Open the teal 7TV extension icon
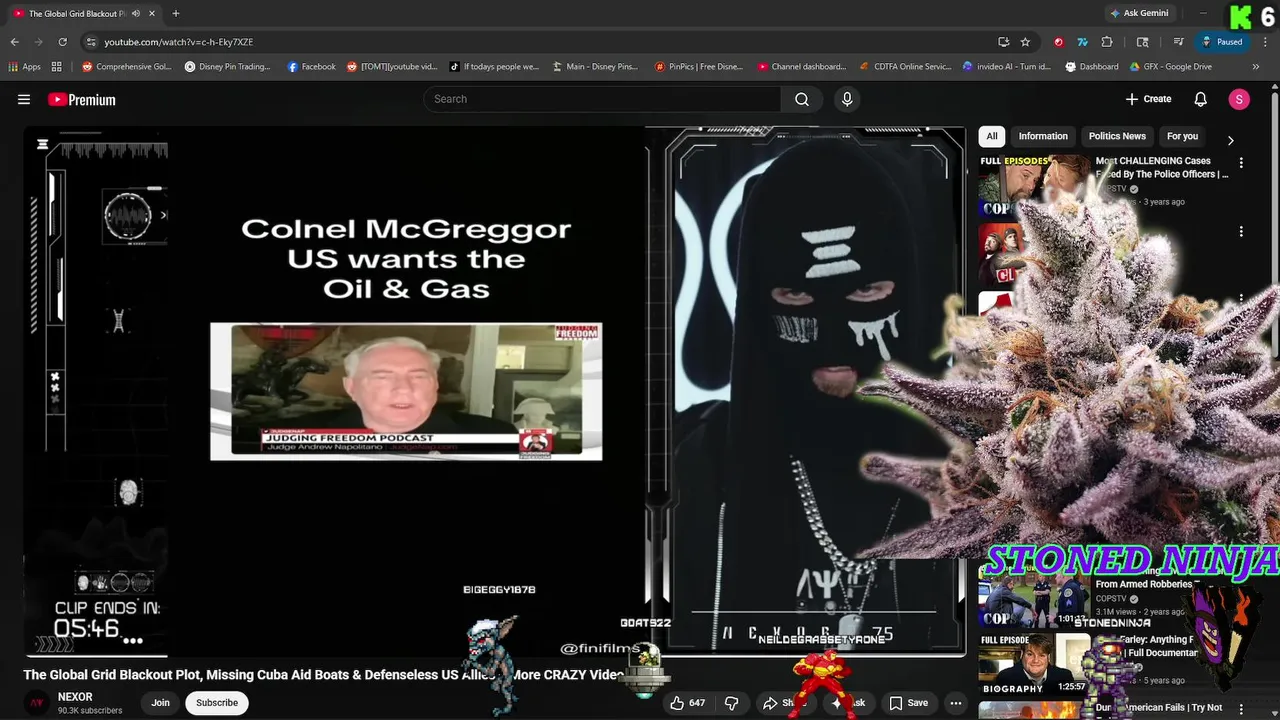 (x=1082, y=42)
